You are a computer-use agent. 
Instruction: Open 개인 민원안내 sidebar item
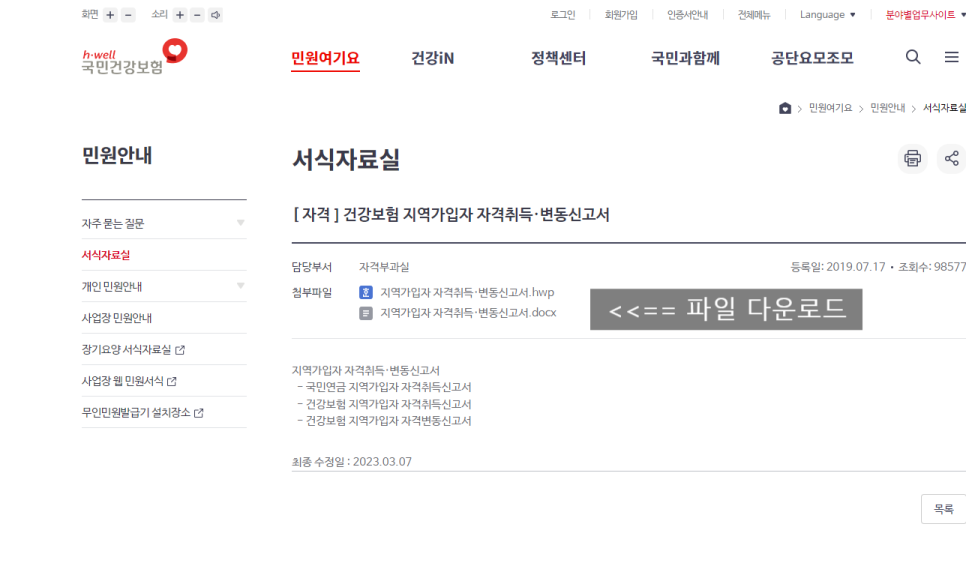point(112,287)
